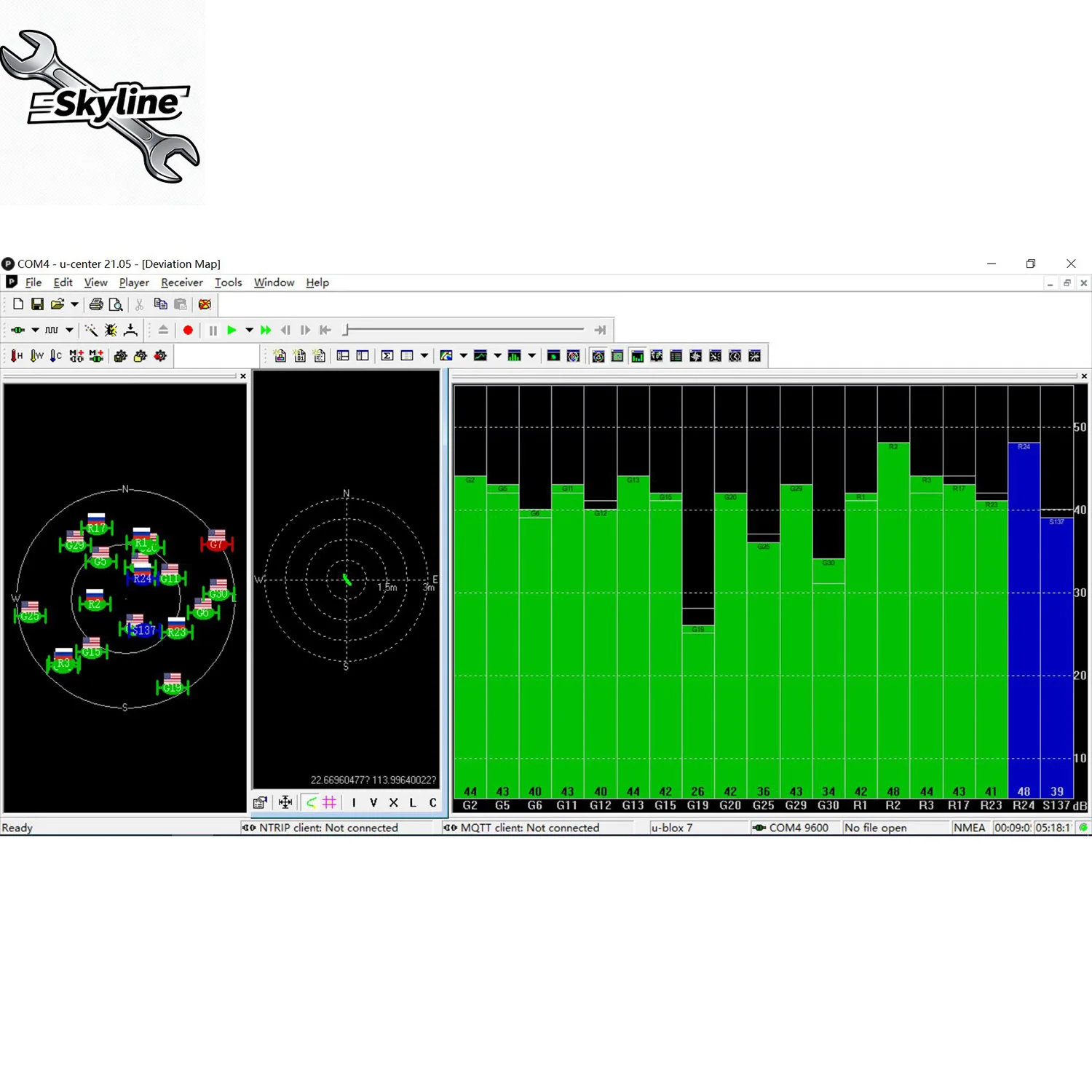Screen dimensions: 1092x1092
Task: Click the skip to end button
Action: click(600, 330)
